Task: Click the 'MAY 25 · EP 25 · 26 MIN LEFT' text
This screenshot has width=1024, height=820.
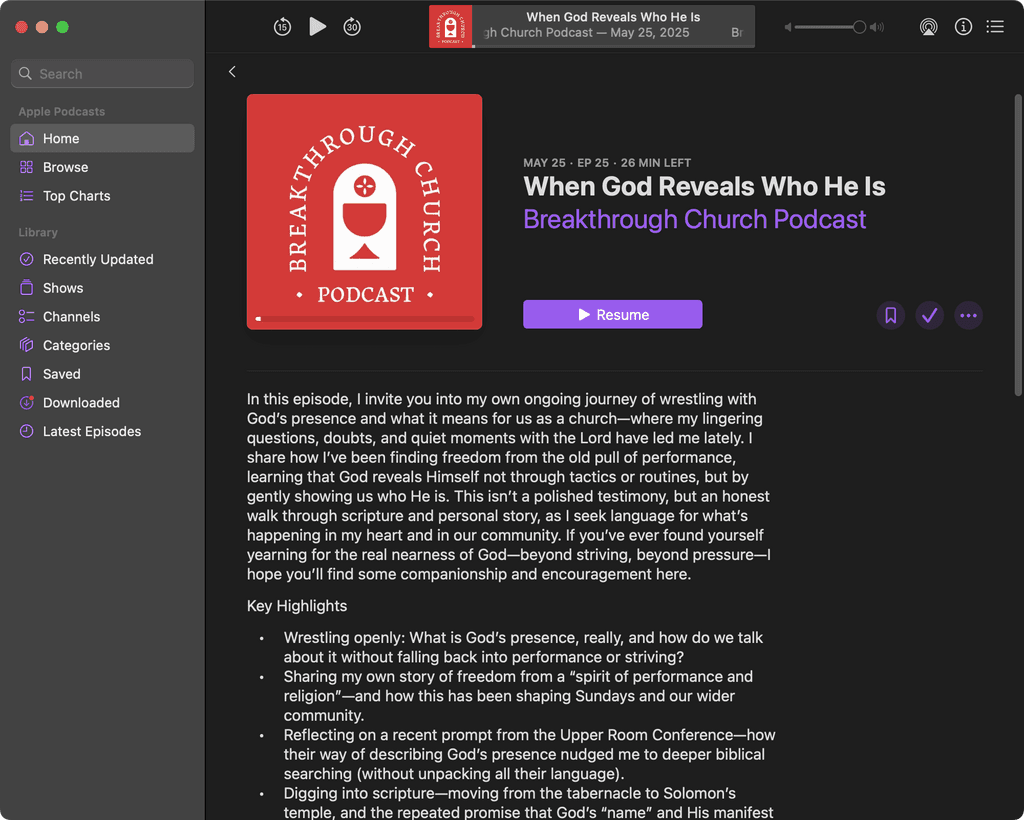Action: [x=607, y=163]
